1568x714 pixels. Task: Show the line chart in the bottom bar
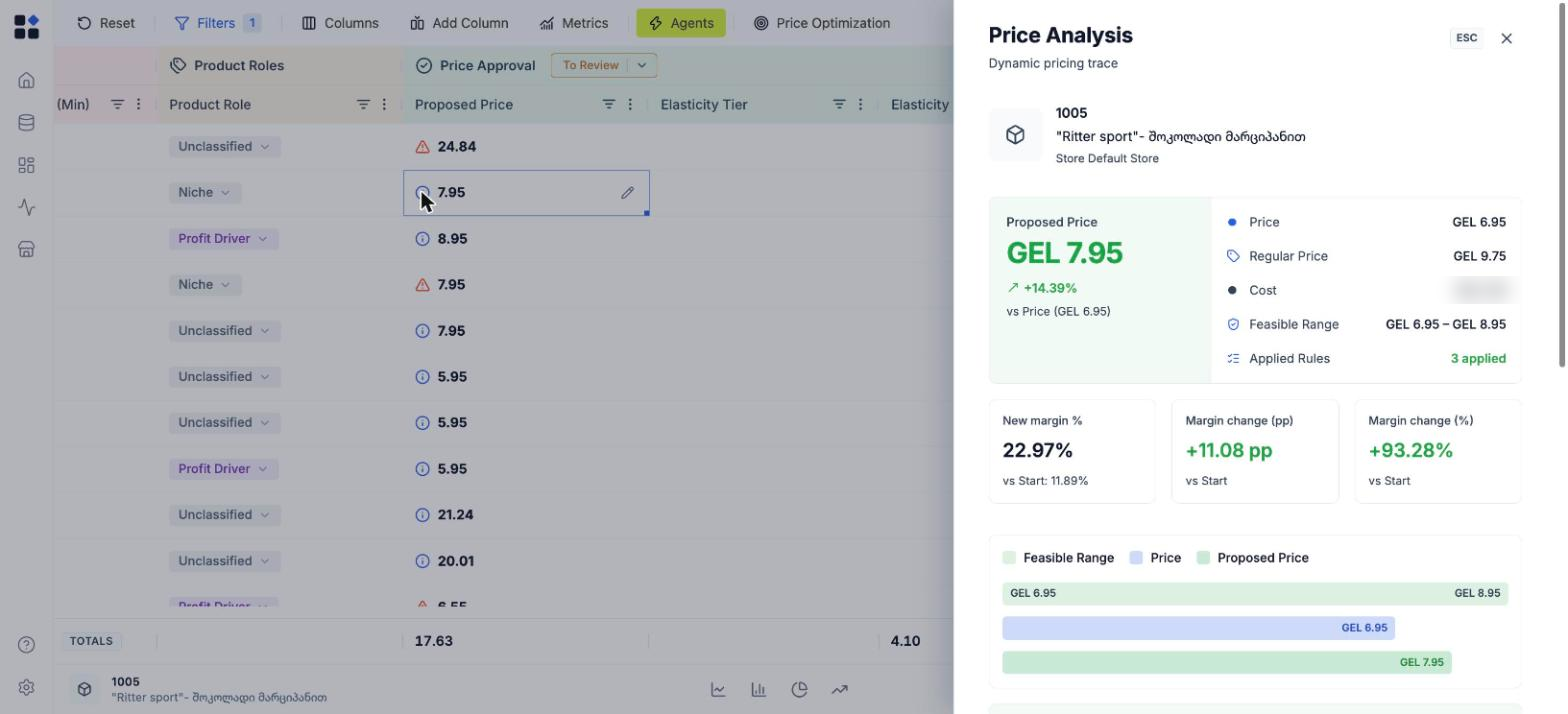pos(718,689)
